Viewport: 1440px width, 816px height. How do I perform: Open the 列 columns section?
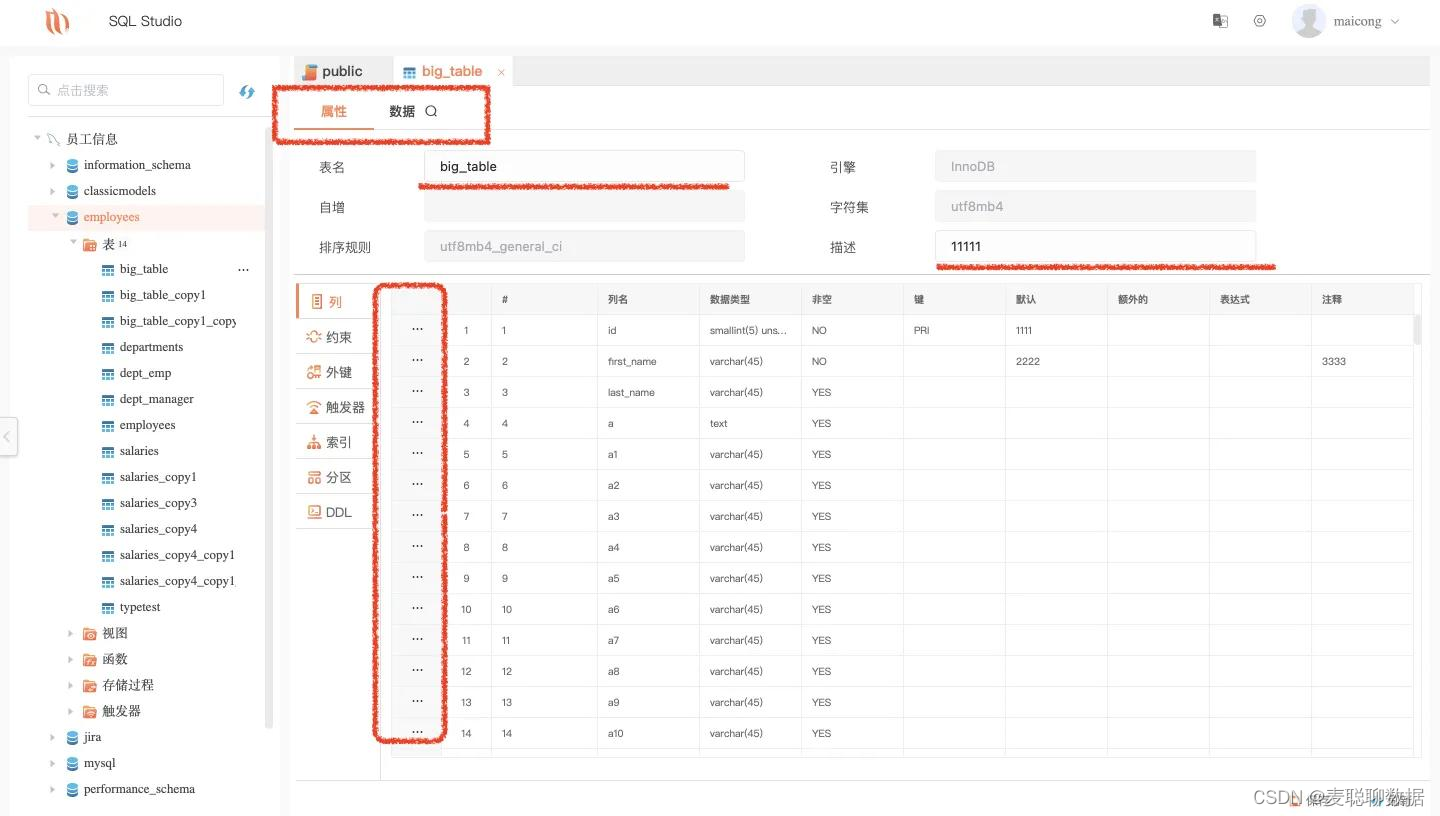point(333,301)
